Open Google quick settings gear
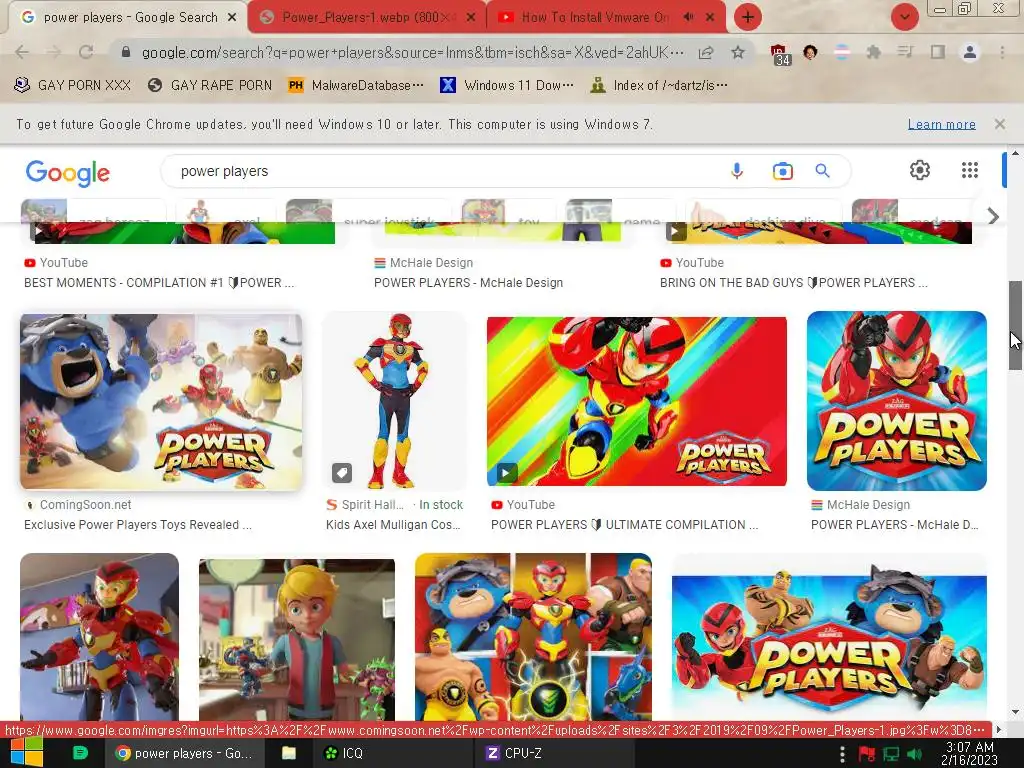Viewport: 1024px width, 768px height. point(920,170)
